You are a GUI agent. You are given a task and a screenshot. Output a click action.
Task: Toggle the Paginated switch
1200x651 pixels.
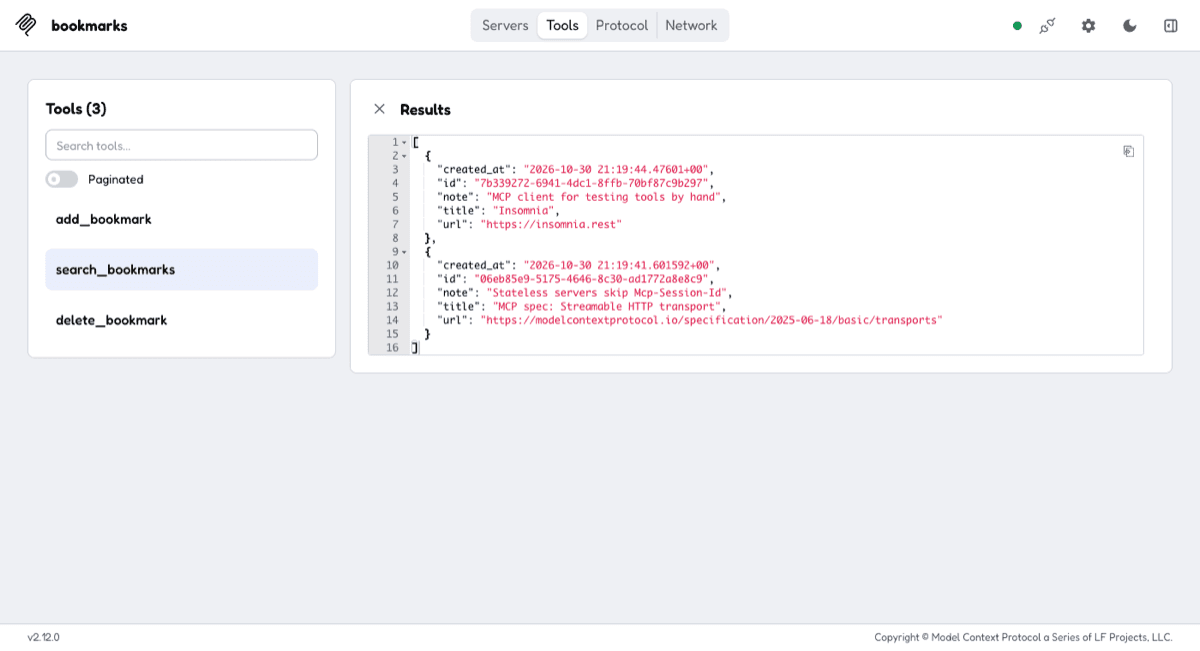[61, 179]
